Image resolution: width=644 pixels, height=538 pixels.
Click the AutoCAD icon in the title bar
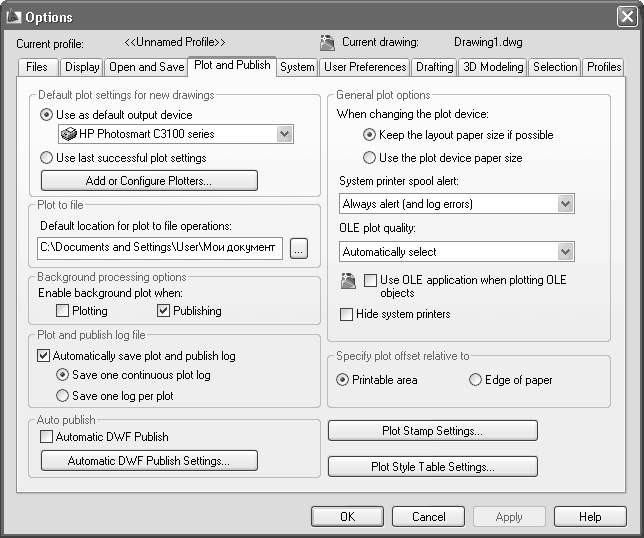click(x=12, y=17)
